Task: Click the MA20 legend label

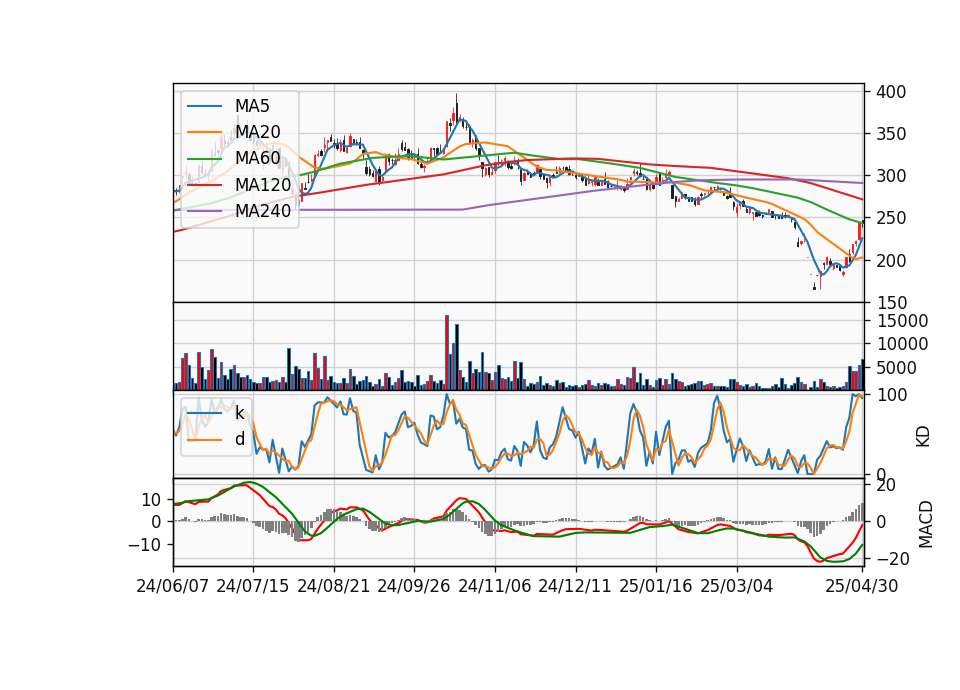Action: 257,132
